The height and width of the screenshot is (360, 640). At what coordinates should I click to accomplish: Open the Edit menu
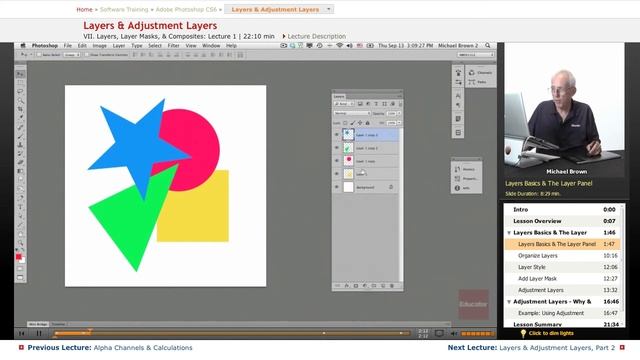click(x=82, y=46)
